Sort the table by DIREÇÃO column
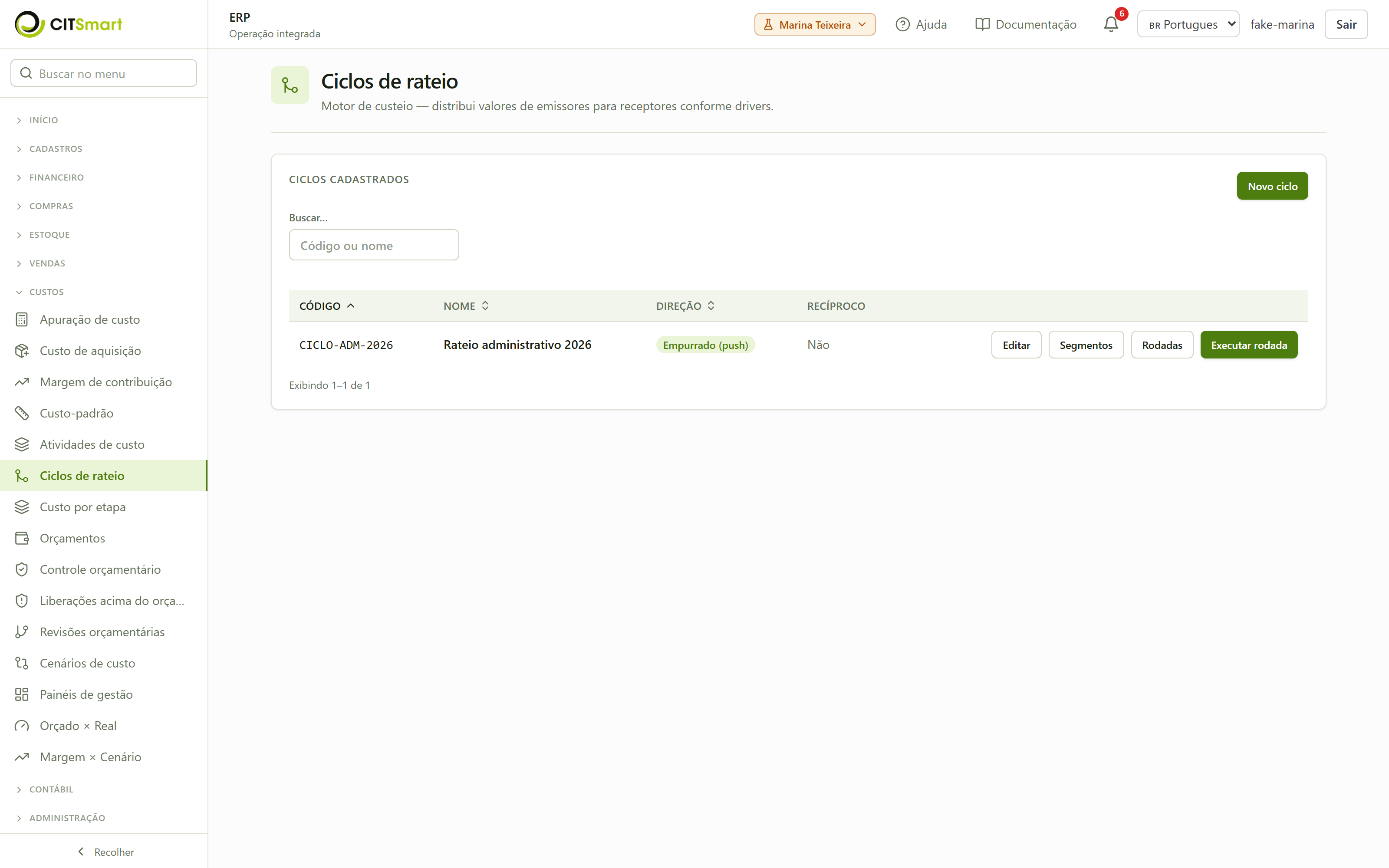 pyautogui.click(x=685, y=306)
